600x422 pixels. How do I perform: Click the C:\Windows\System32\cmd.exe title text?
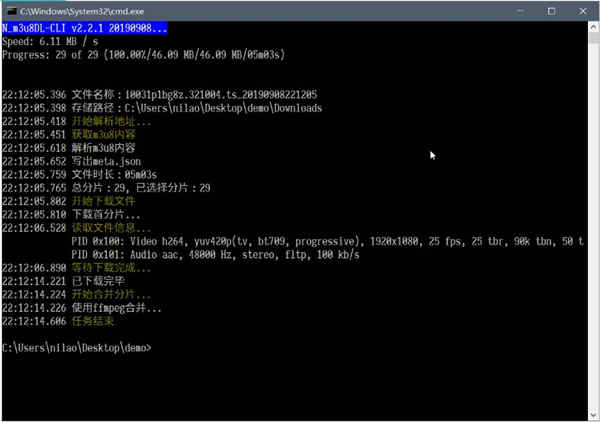pos(82,11)
